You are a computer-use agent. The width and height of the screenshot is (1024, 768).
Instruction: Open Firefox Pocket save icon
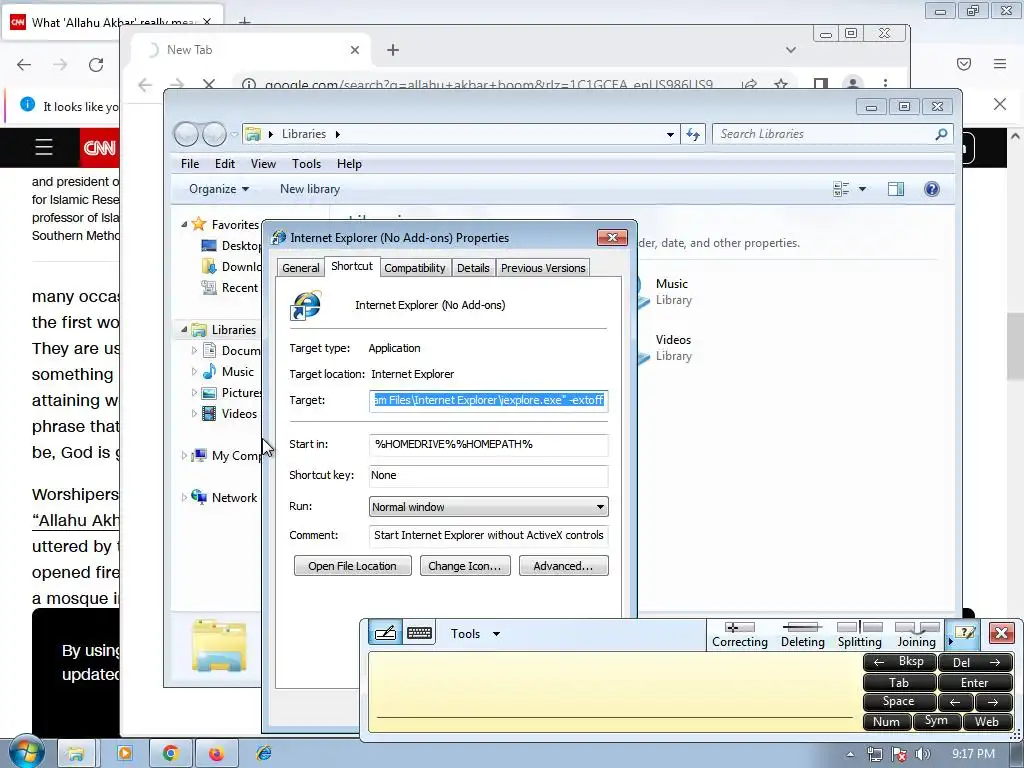click(964, 63)
